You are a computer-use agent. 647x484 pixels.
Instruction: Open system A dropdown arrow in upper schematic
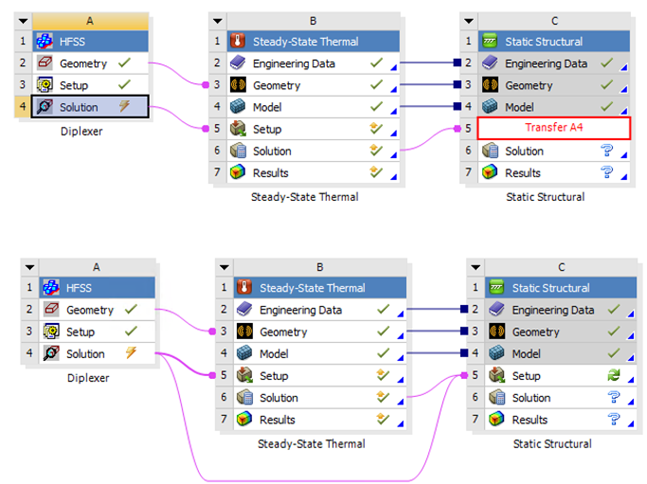(23, 21)
